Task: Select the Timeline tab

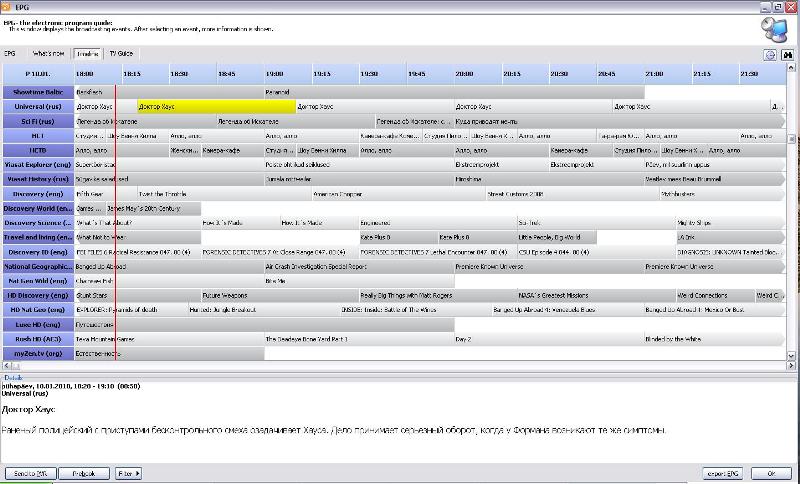Action: point(88,54)
